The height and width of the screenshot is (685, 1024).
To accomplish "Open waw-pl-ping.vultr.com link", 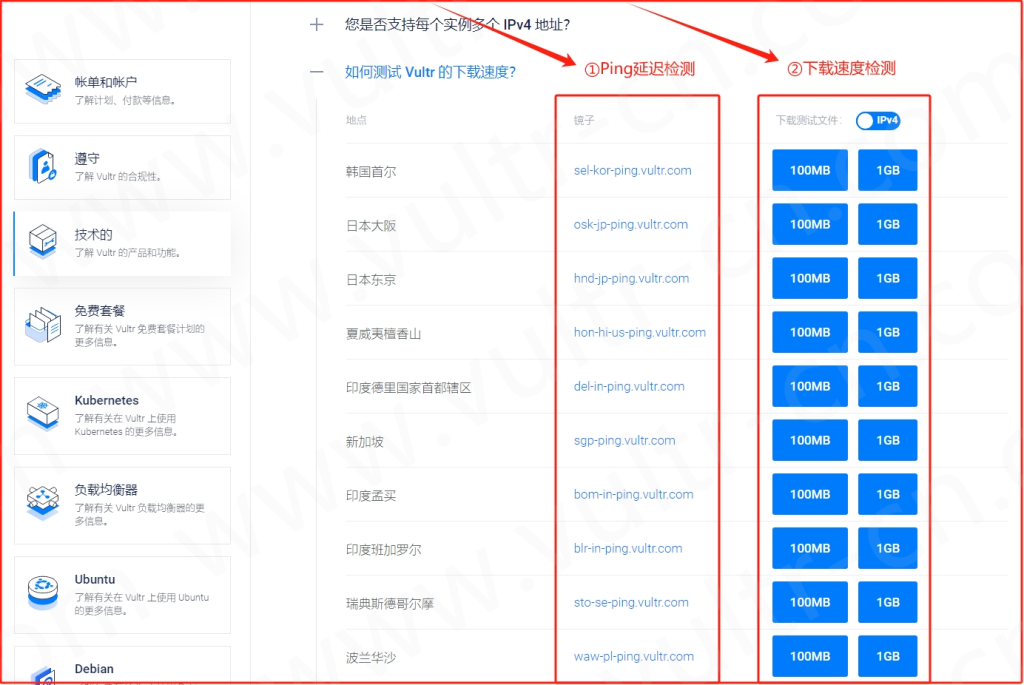I will (x=633, y=657).
